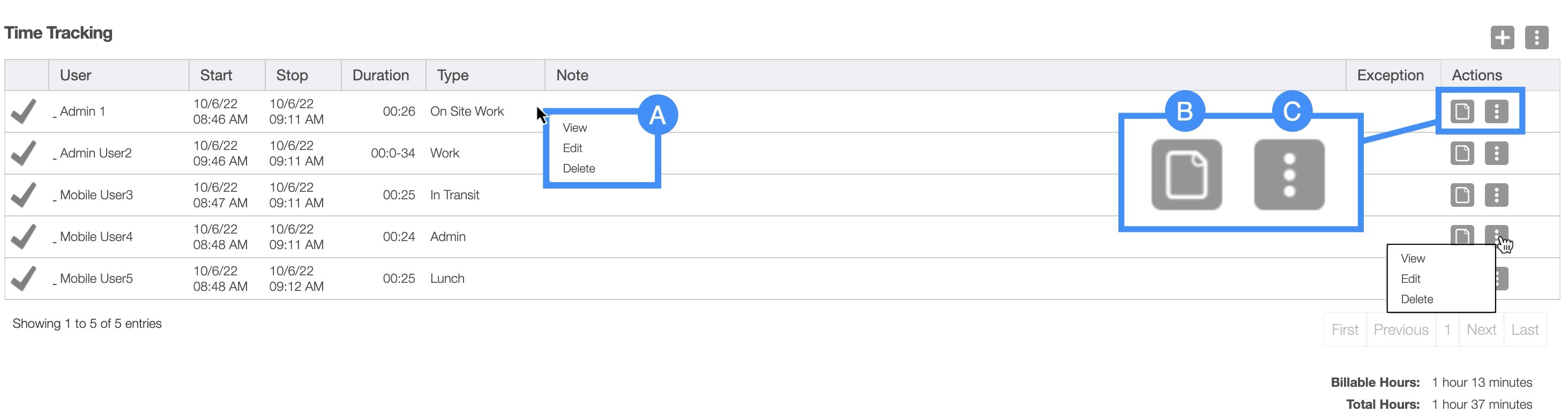Go to the Next page of entries

[x=1480, y=330]
